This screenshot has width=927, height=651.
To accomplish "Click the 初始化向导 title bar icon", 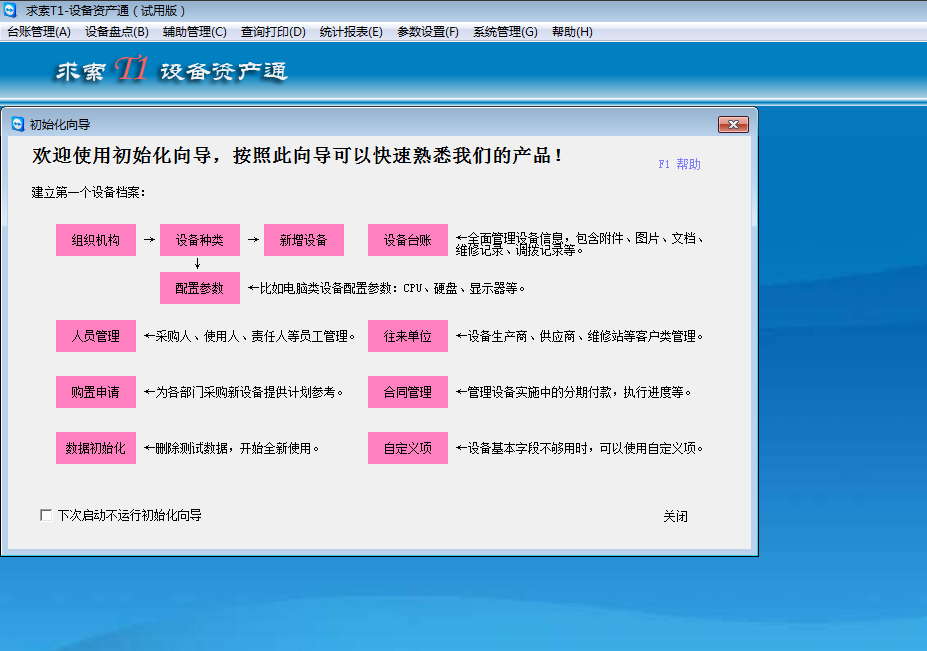I will click(x=18, y=124).
